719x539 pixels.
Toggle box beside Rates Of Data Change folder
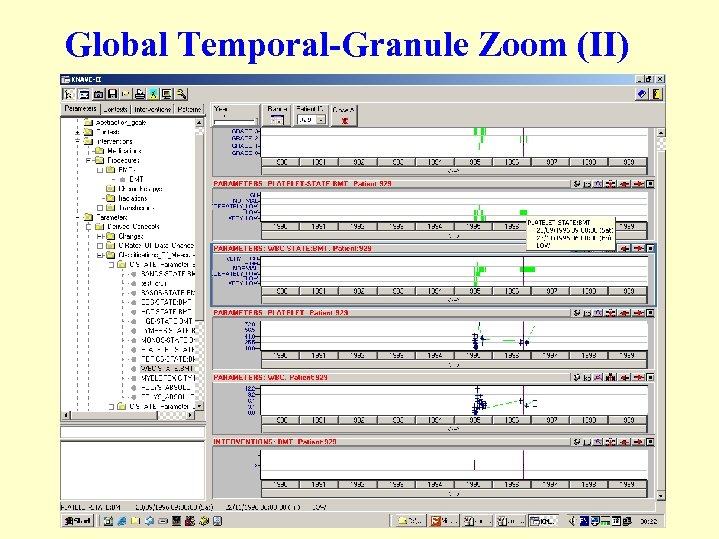[x=100, y=246]
